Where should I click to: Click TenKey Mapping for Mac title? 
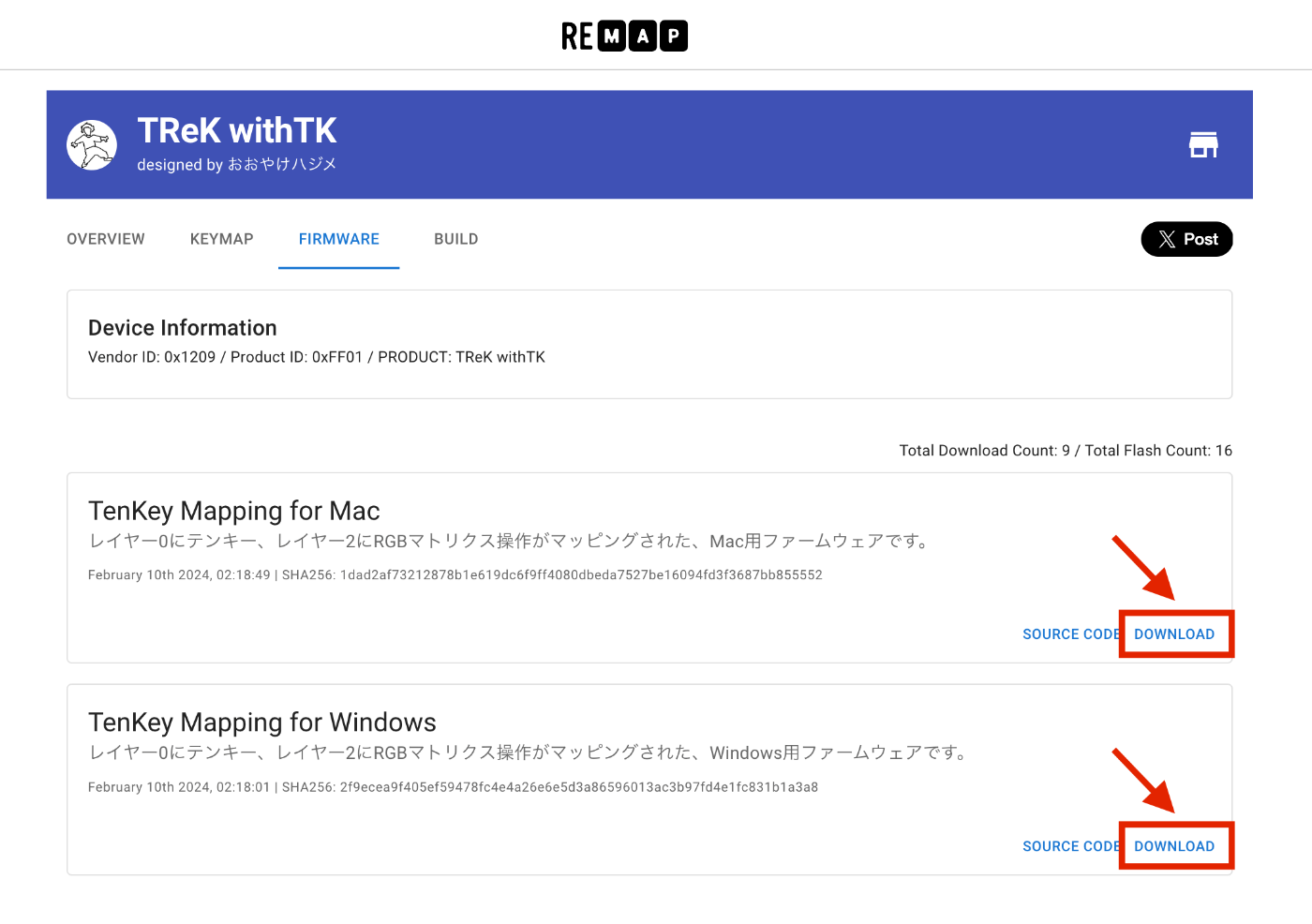click(x=233, y=511)
